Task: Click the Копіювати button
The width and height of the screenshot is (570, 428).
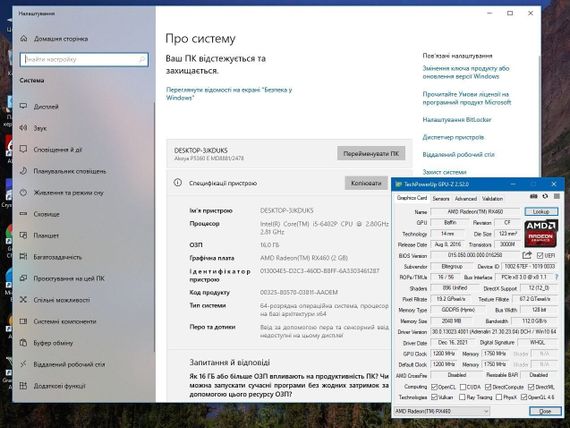Action: pyautogui.click(x=366, y=183)
